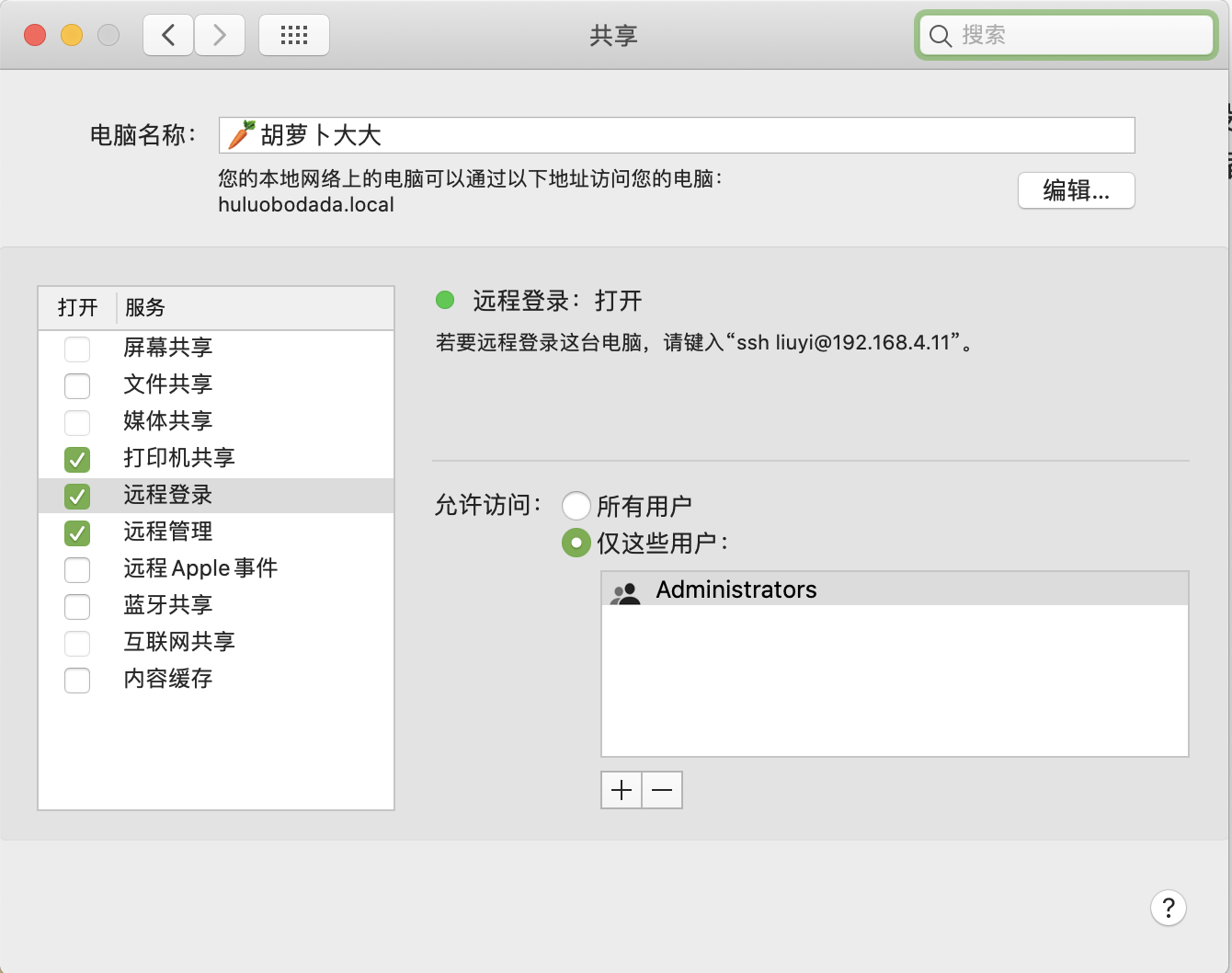This screenshot has width=1232, height=973.
Task: Select the 仅这些用户 radio option
Action: 576,543
